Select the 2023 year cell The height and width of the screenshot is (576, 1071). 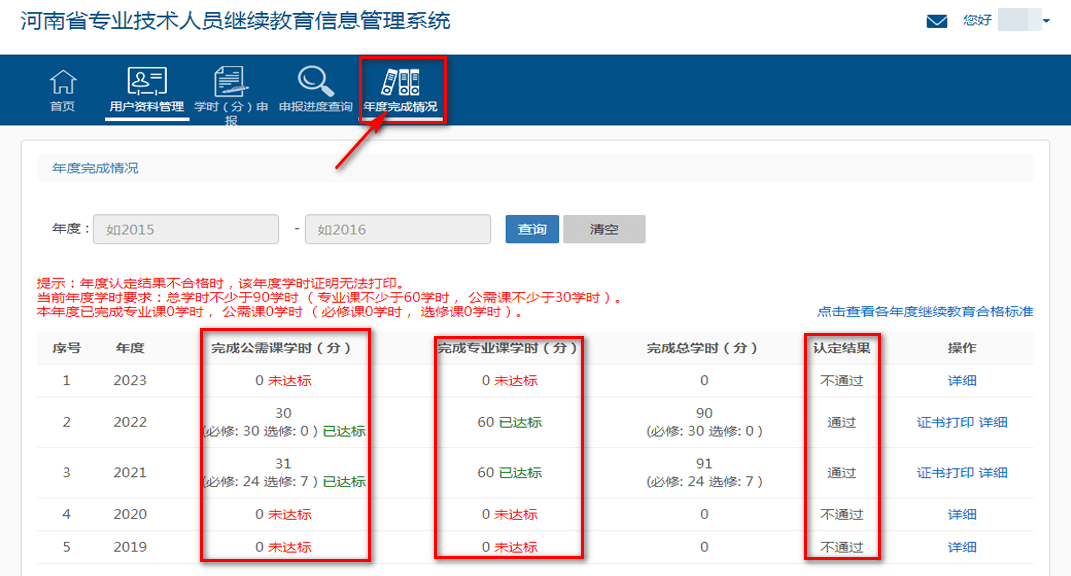point(130,381)
